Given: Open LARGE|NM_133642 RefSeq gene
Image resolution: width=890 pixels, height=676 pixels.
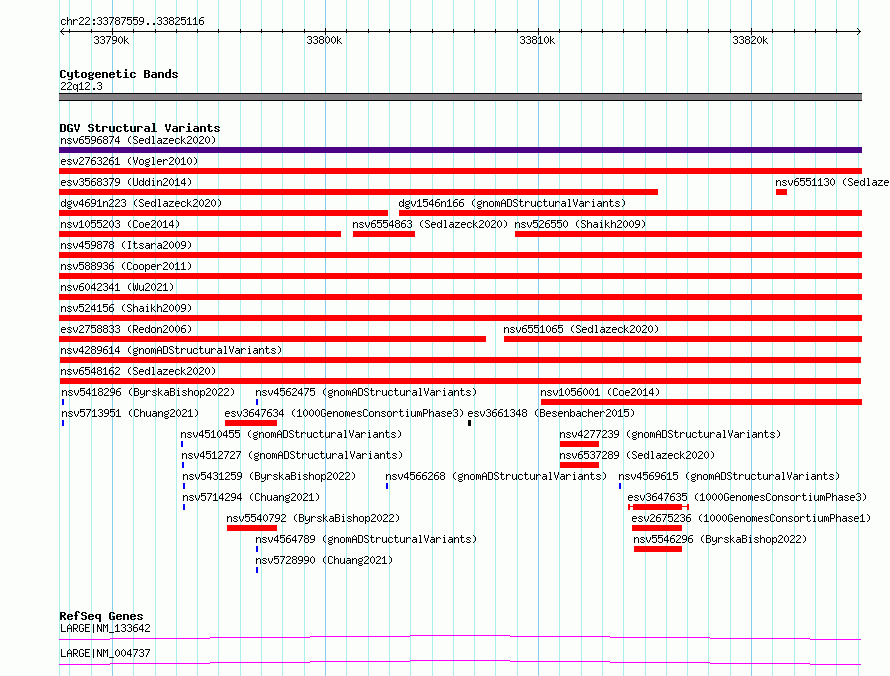Looking at the screenshot, I should 105,628.
